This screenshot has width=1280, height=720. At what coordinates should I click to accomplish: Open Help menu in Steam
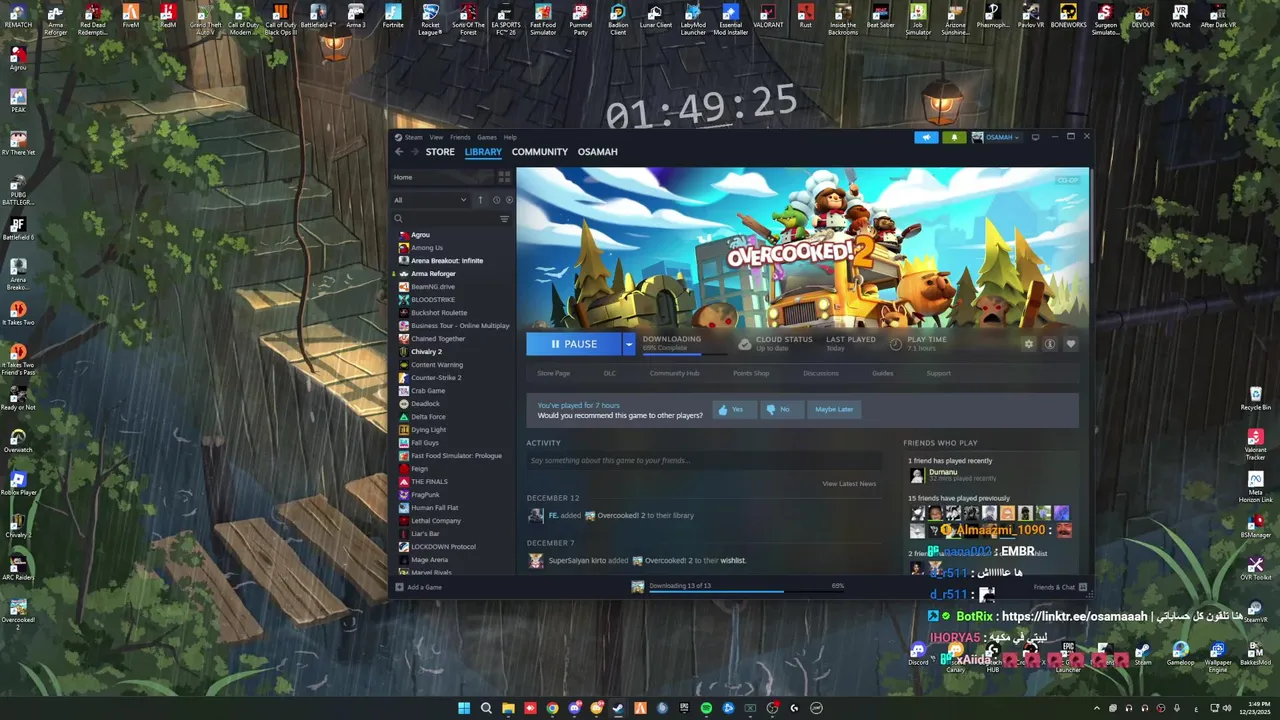pos(510,137)
